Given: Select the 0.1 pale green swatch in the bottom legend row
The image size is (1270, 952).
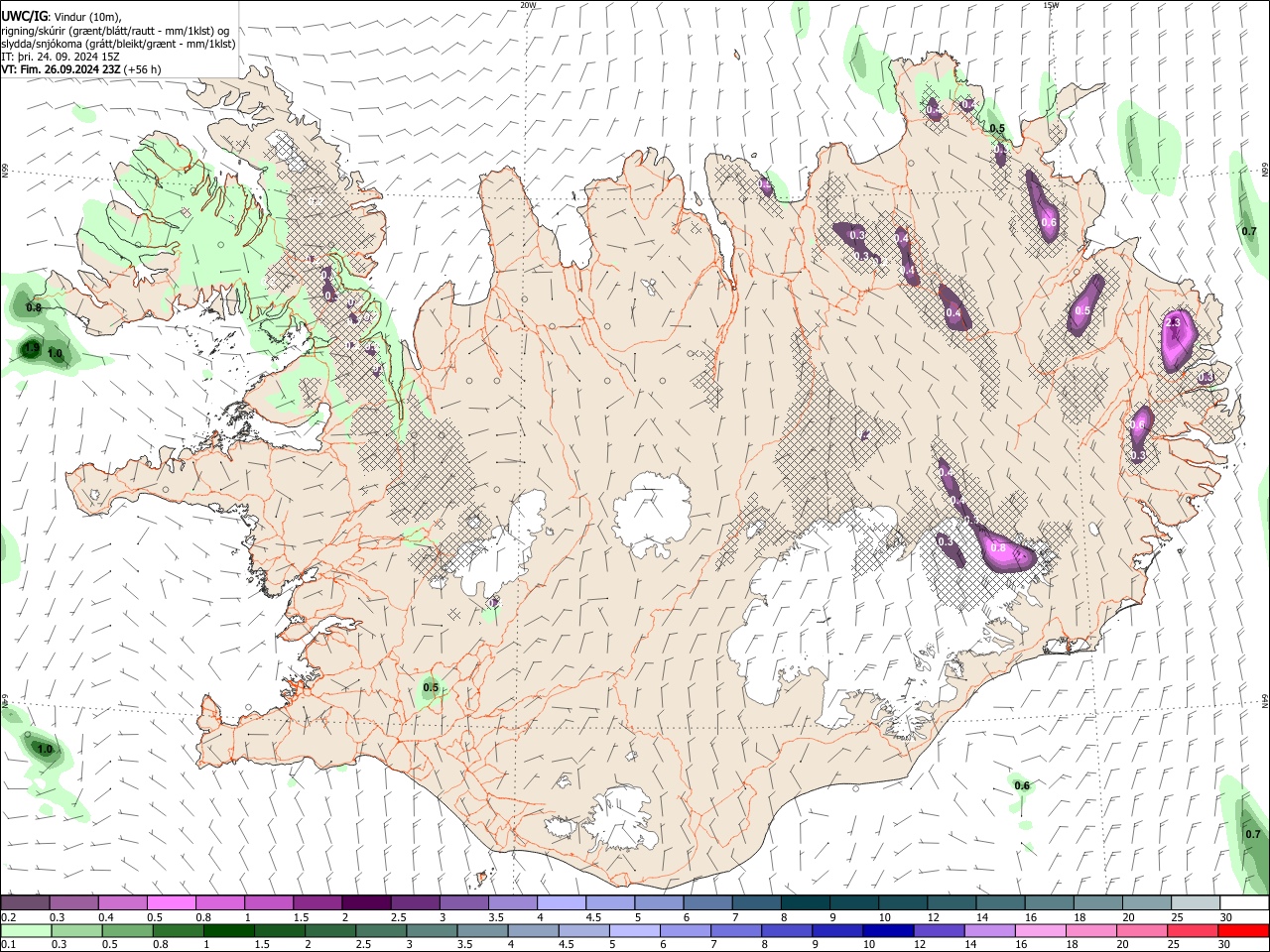Looking at the screenshot, I should click(26, 930).
